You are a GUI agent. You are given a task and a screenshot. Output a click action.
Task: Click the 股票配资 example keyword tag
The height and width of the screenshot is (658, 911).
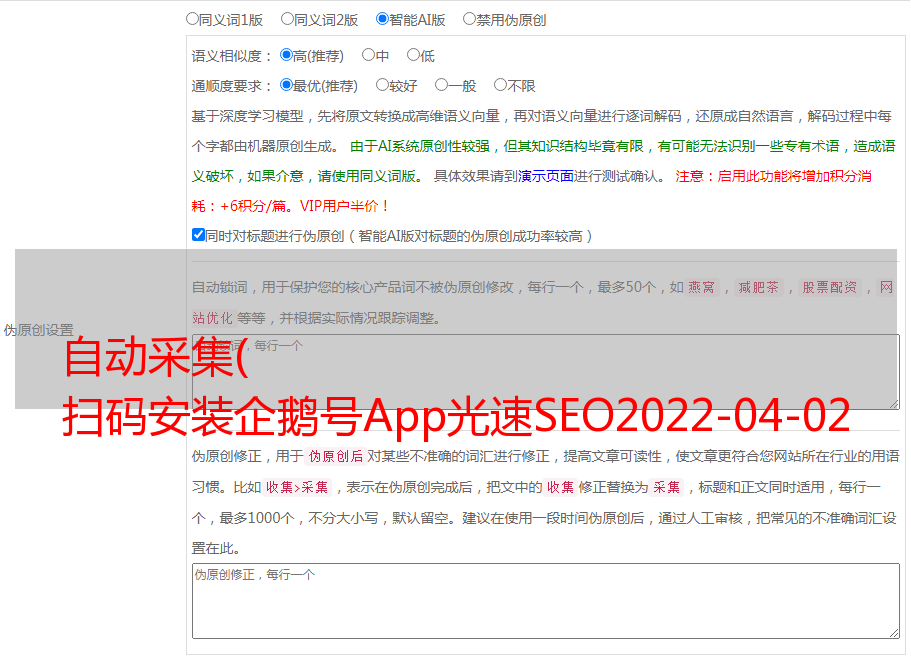pyautogui.click(x=830, y=287)
